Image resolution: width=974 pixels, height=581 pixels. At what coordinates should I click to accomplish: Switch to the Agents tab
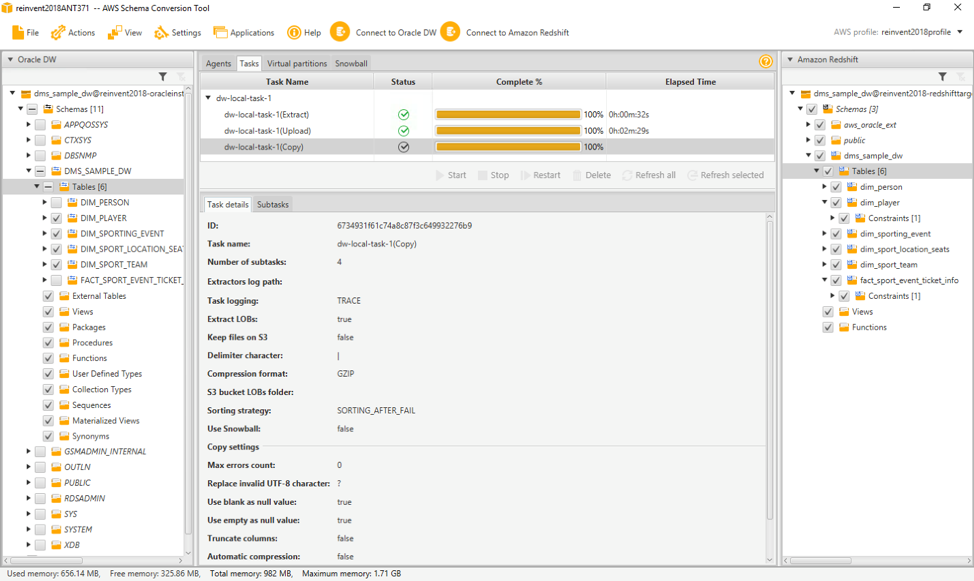(x=218, y=63)
